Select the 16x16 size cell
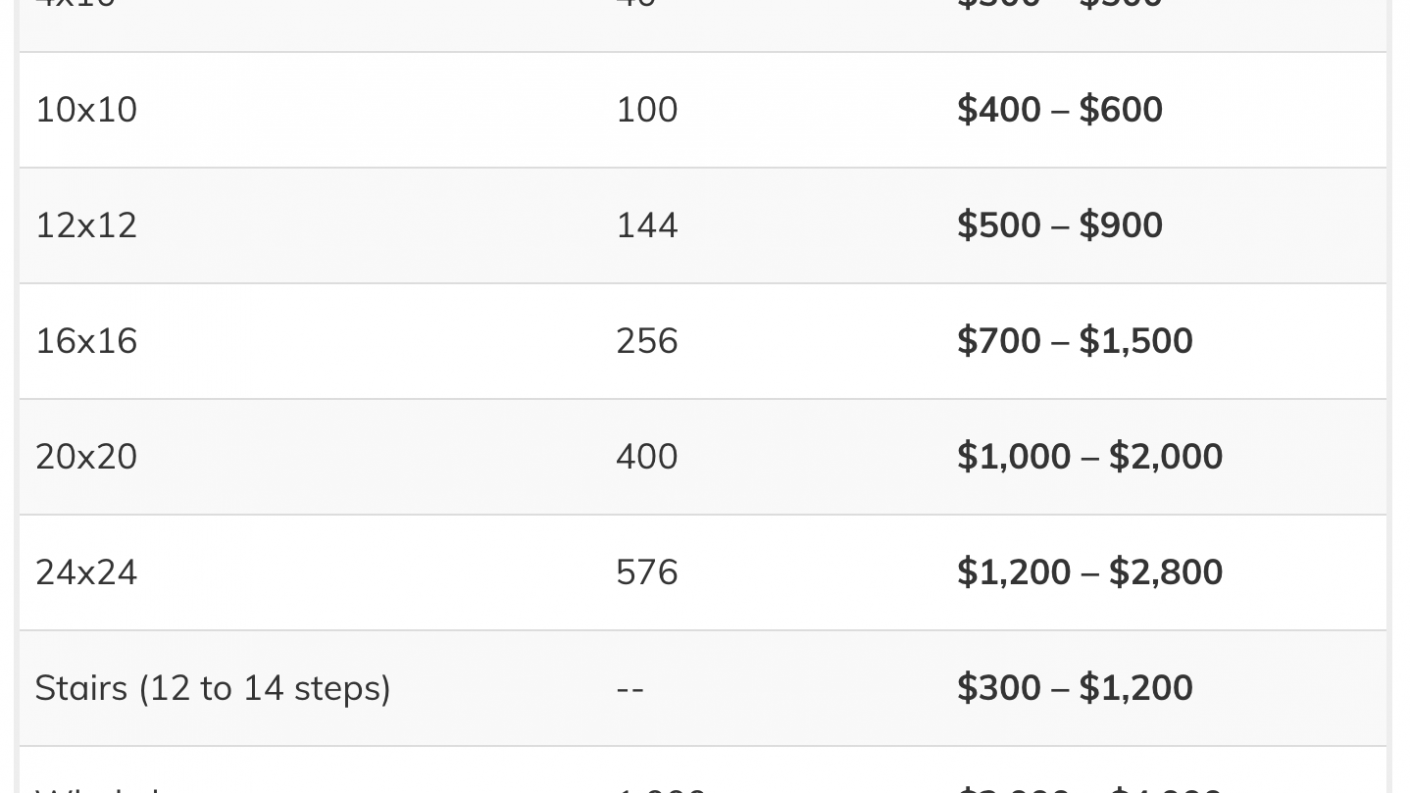1410x793 pixels. point(86,341)
